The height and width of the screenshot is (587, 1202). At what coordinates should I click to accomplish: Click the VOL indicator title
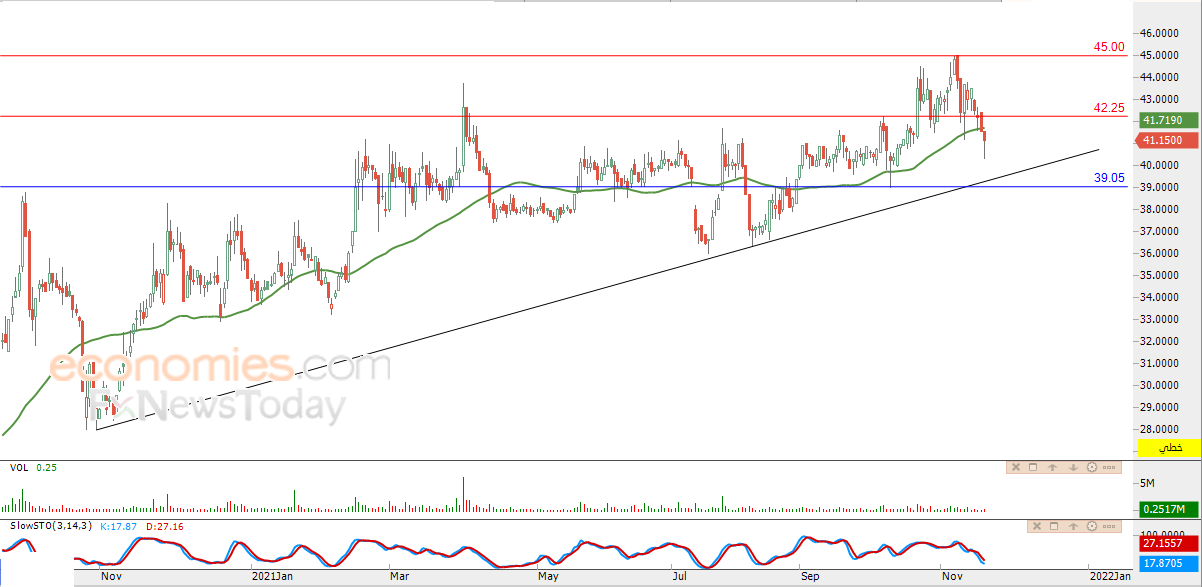point(19,467)
